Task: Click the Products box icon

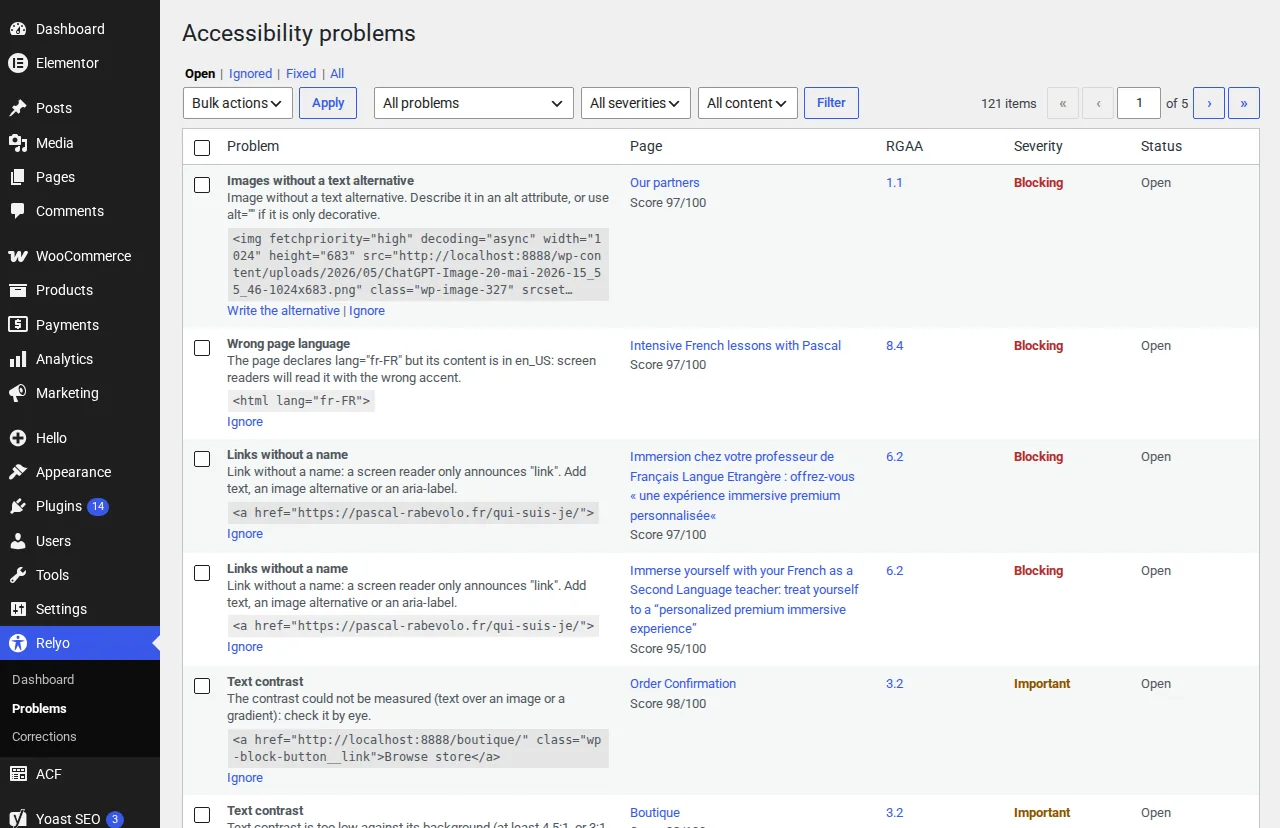Action: 18,290
